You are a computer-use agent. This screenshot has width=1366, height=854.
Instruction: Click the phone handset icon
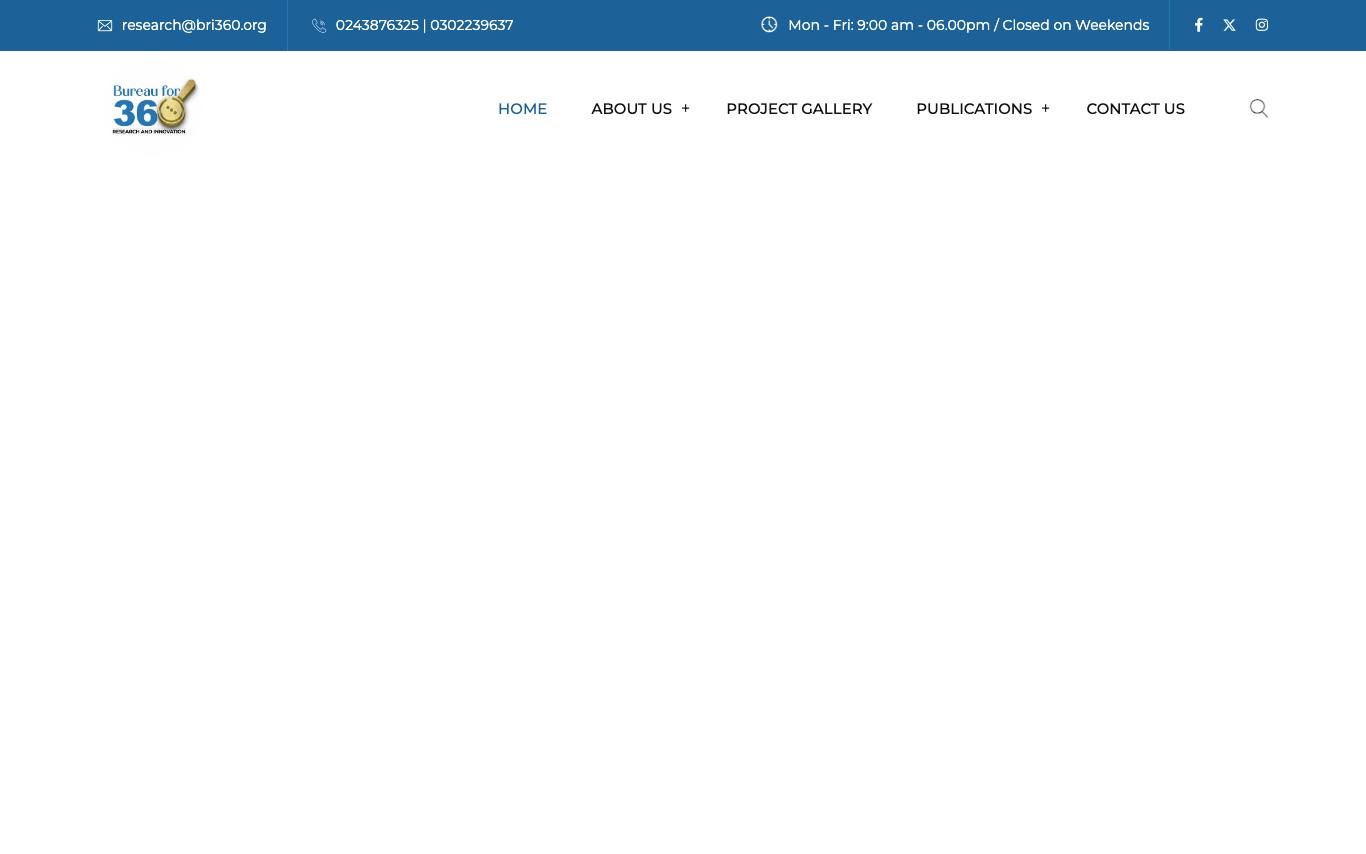[319, 26]
